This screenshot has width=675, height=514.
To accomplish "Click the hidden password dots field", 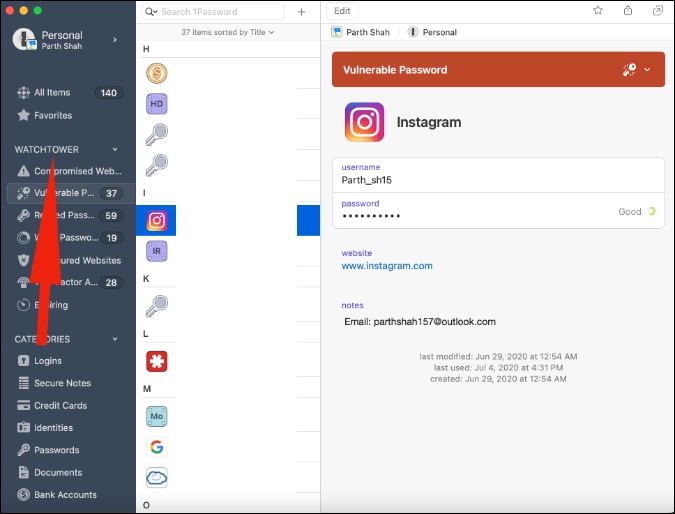I will (x=371, y=216).
